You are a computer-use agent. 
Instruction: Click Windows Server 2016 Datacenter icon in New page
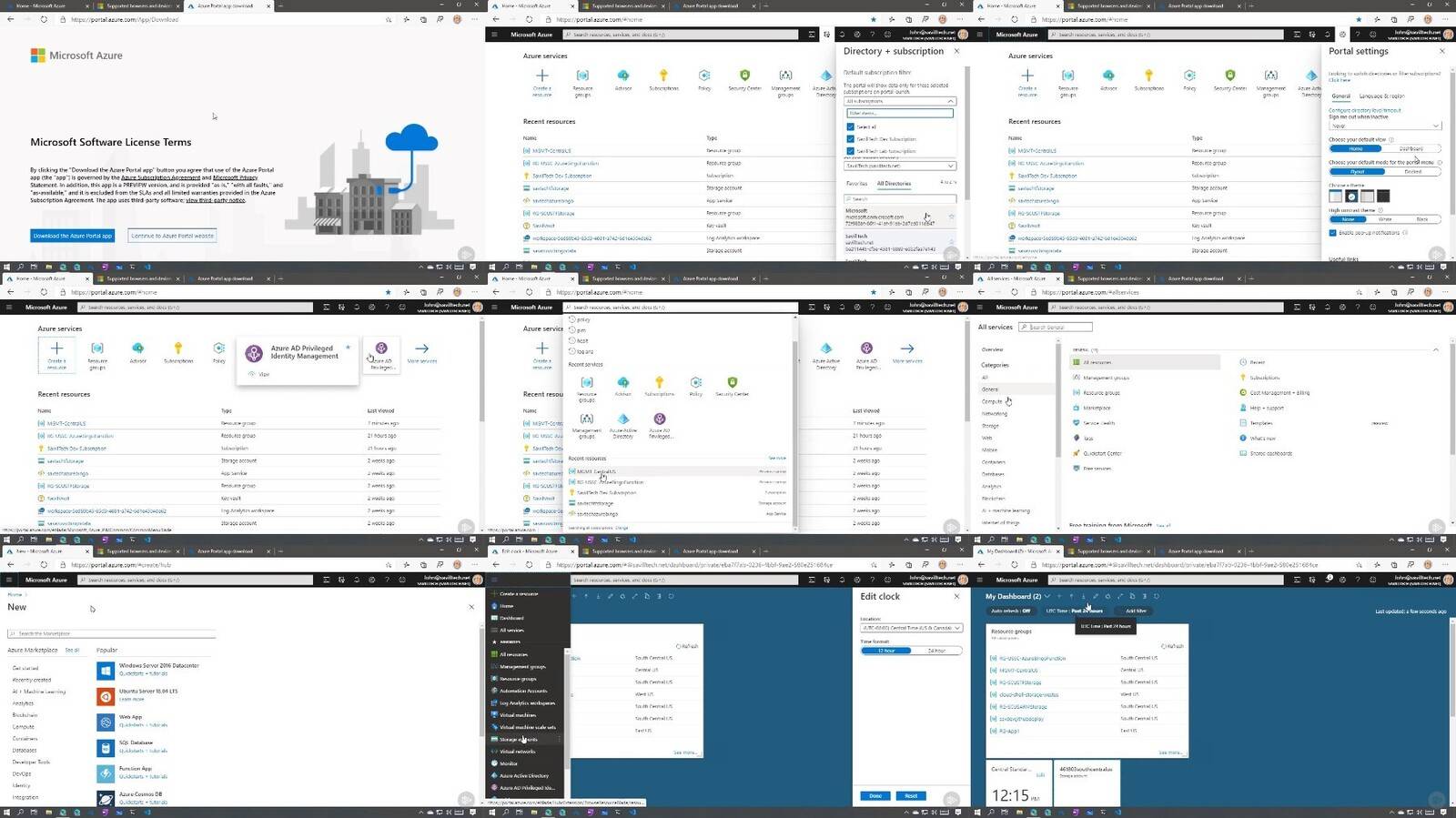click(x=106, y=671)
